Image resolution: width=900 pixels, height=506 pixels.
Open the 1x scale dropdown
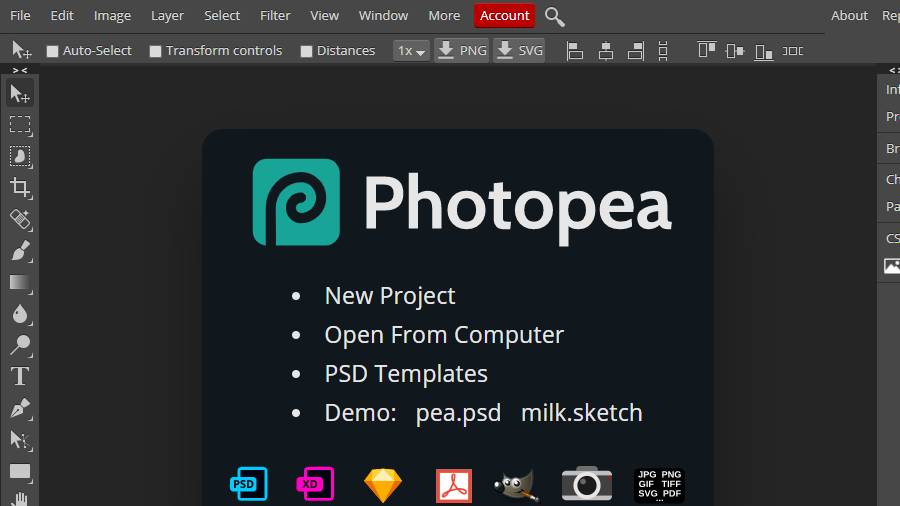click(x=411, y=51)
